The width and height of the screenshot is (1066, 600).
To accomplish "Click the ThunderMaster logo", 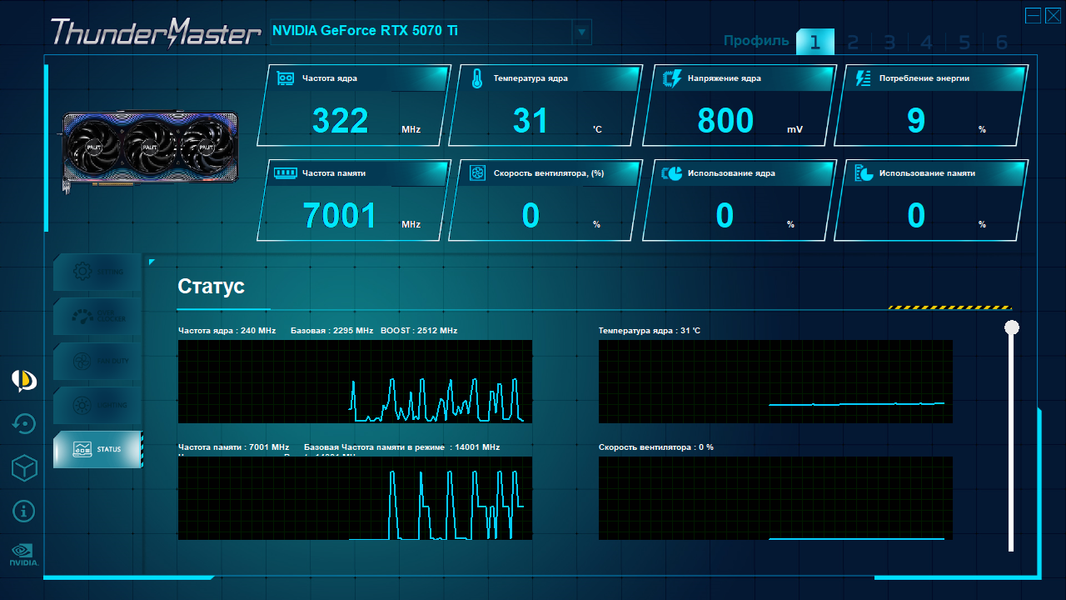I will tap(156, 32).
